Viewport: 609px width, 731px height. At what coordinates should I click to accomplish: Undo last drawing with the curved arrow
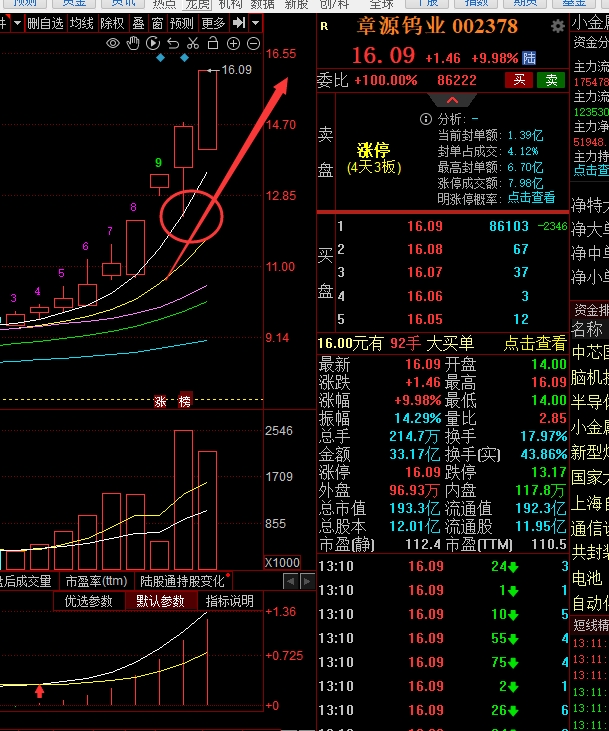[x=173, y=44]
